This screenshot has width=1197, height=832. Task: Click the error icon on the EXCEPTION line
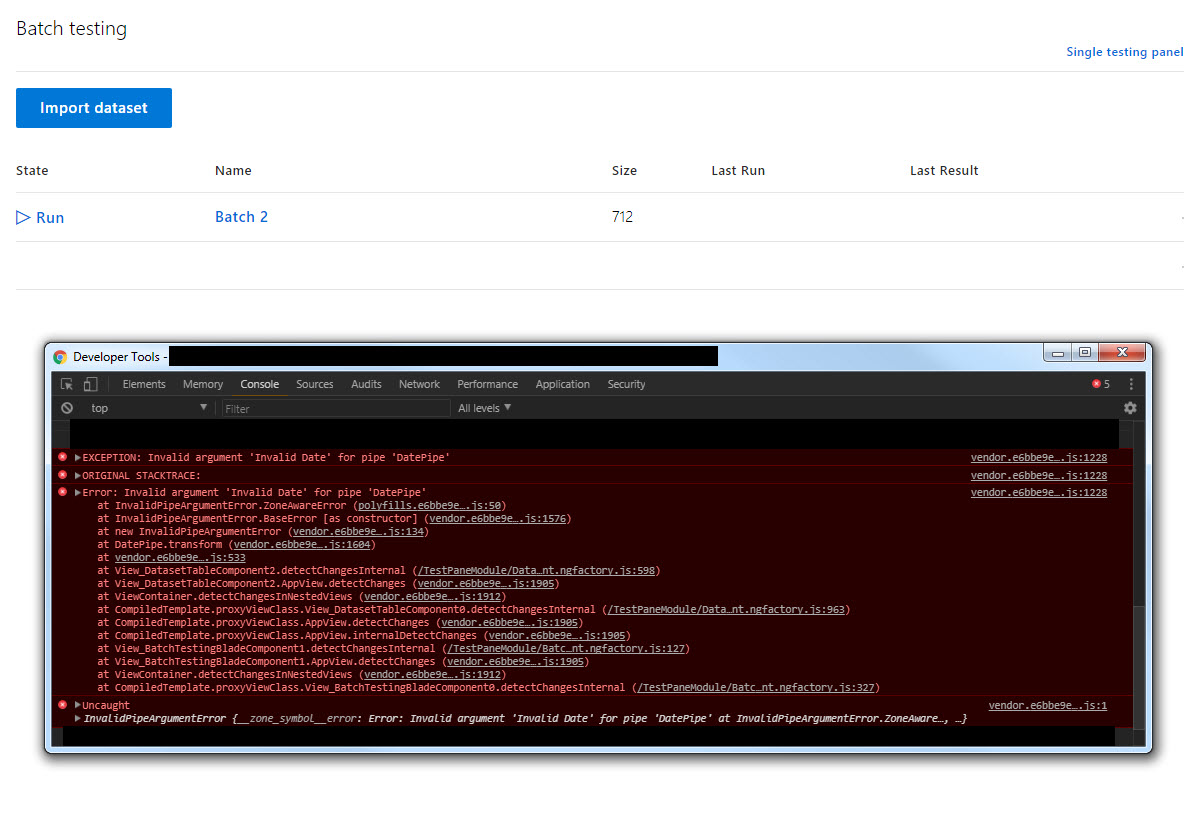coord(64,457)
